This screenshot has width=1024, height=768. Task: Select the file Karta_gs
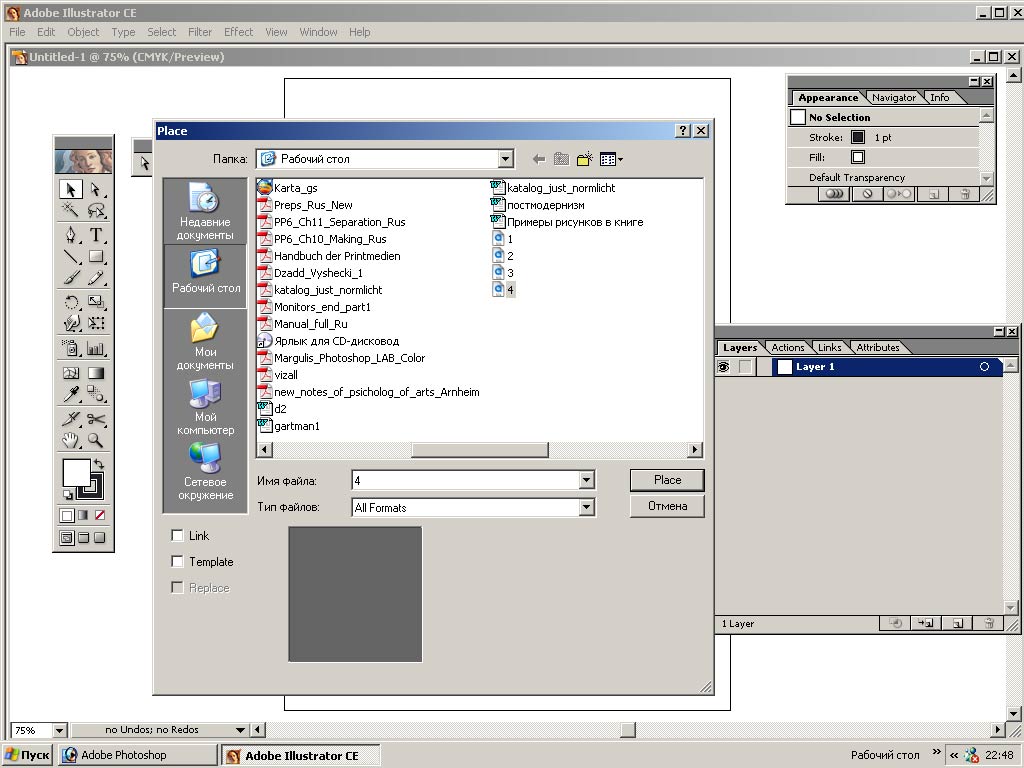click(287, 188)
